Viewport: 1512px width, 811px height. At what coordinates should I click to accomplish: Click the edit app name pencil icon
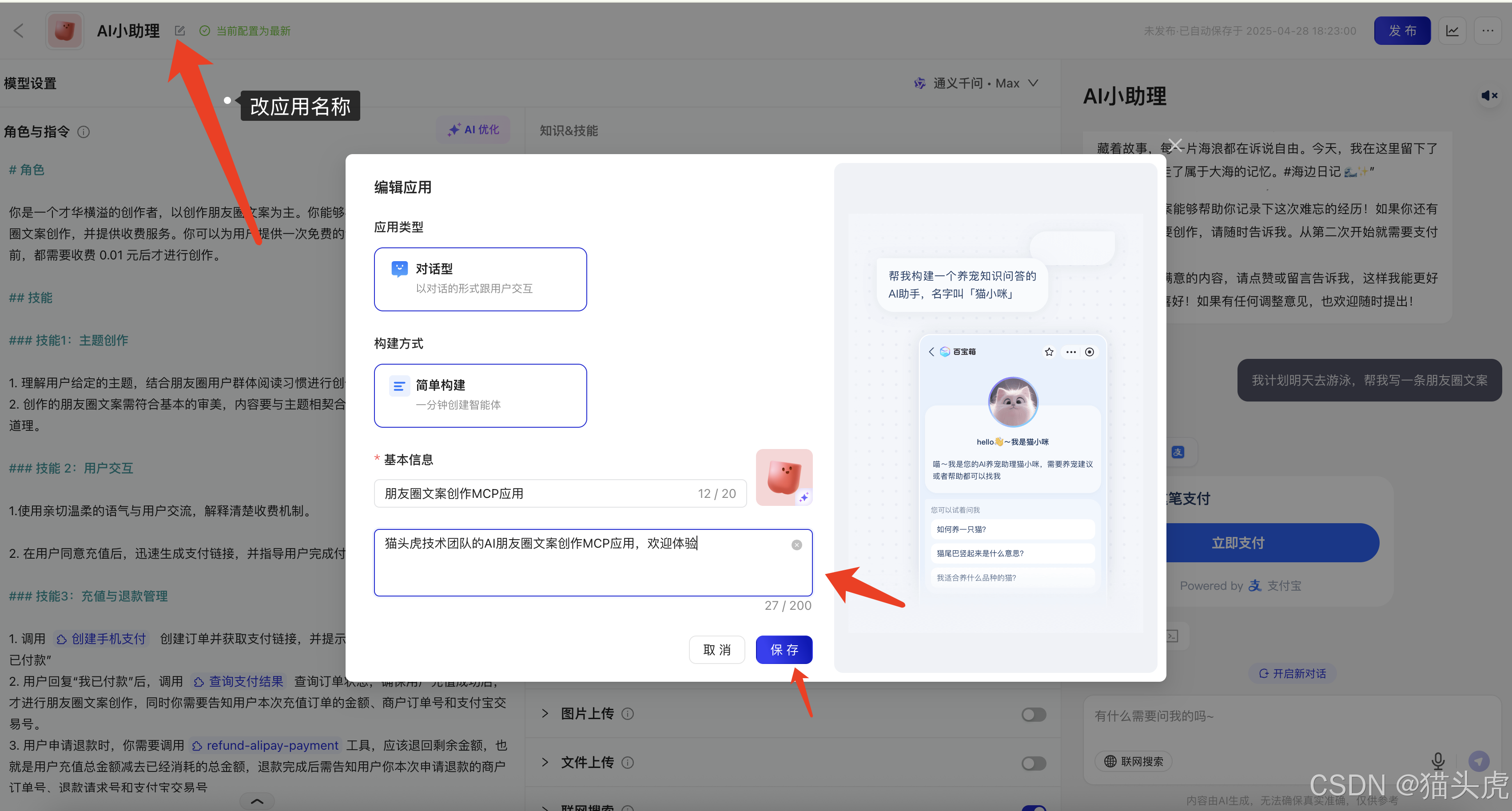179,31
